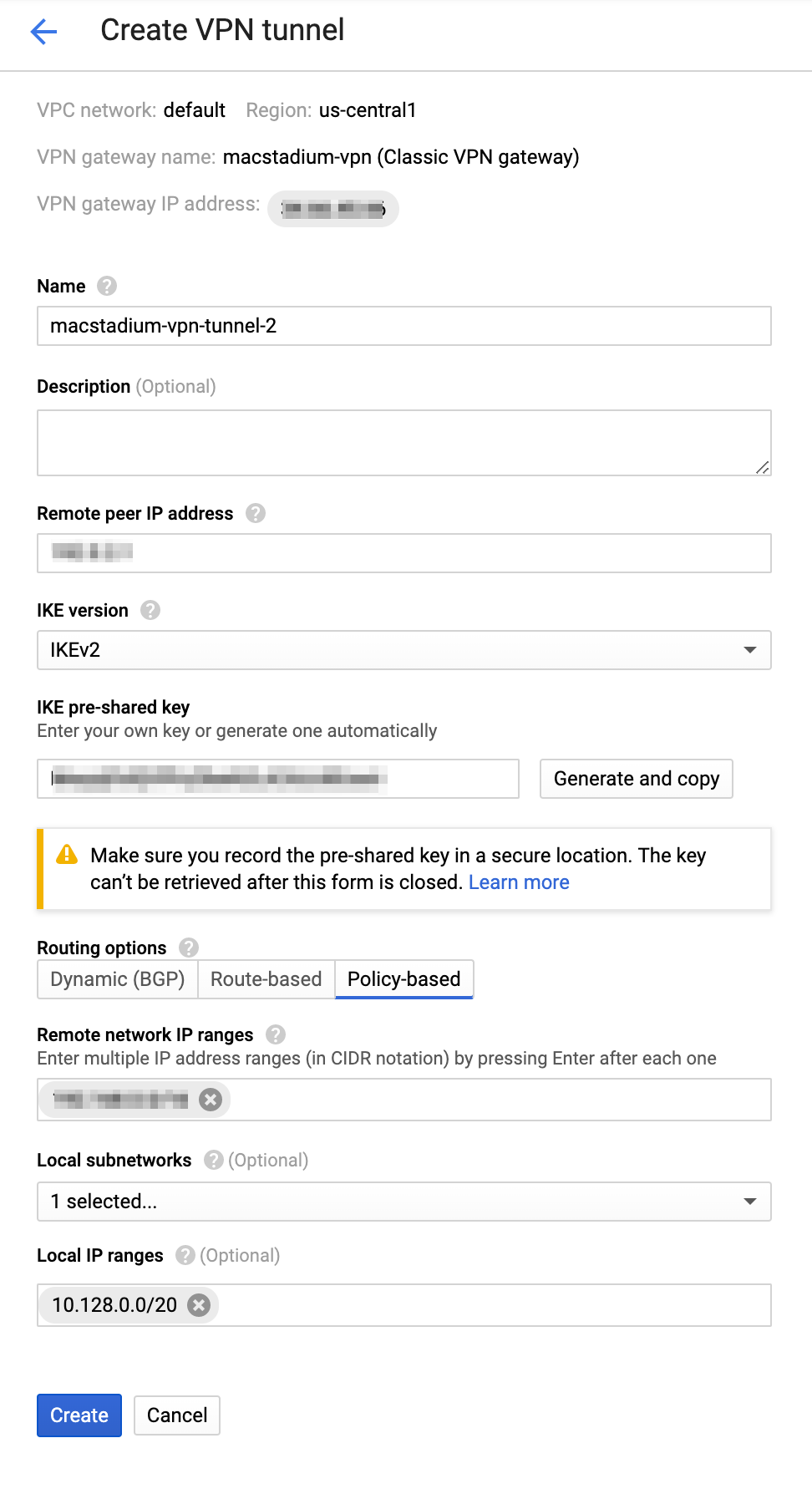Screen dimensions: 812x1494
Task: Open help for Remote network IP ranges
Action: [276, 1034]
